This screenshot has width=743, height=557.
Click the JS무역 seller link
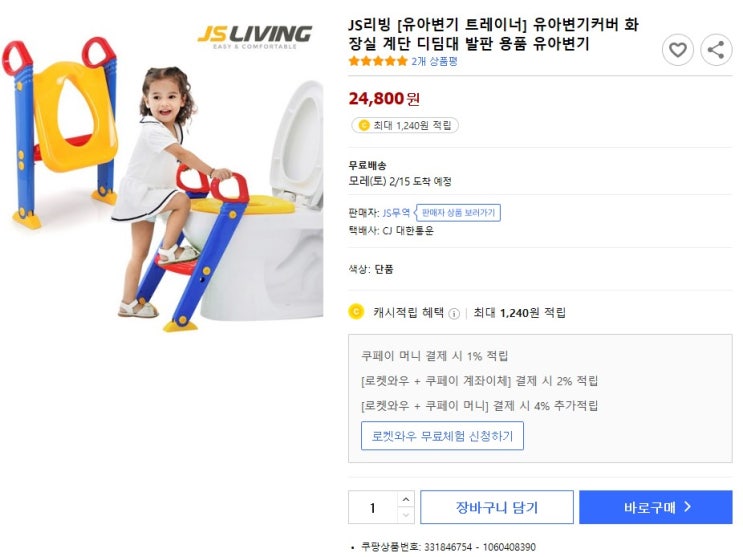[x=397, y=213]
